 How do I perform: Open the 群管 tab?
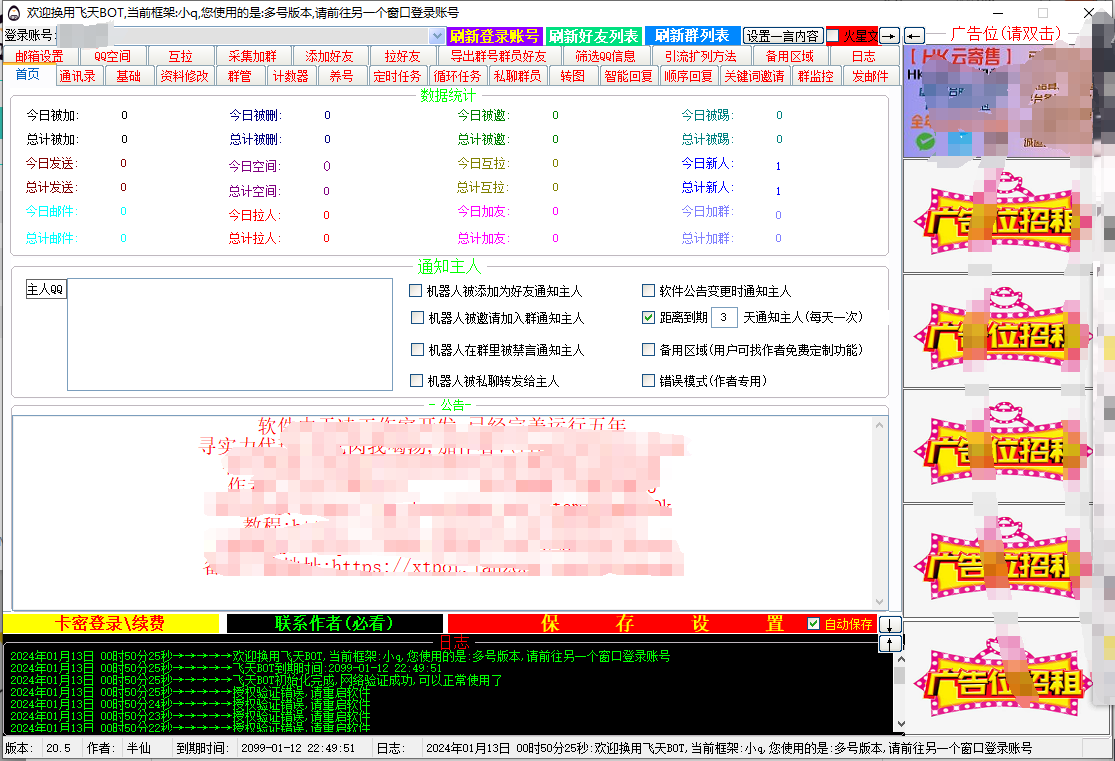[x=240, y=76]
